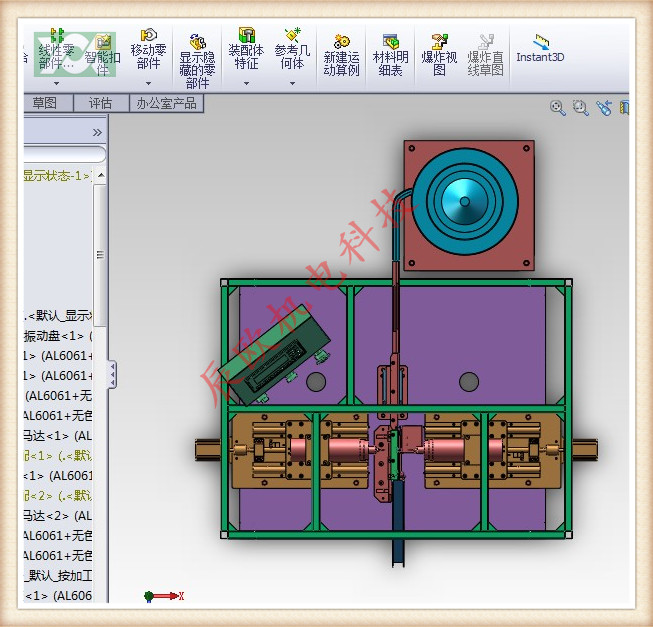Activate the Move Component tool
The image size is (653, 627).
(x=148, y=48)
